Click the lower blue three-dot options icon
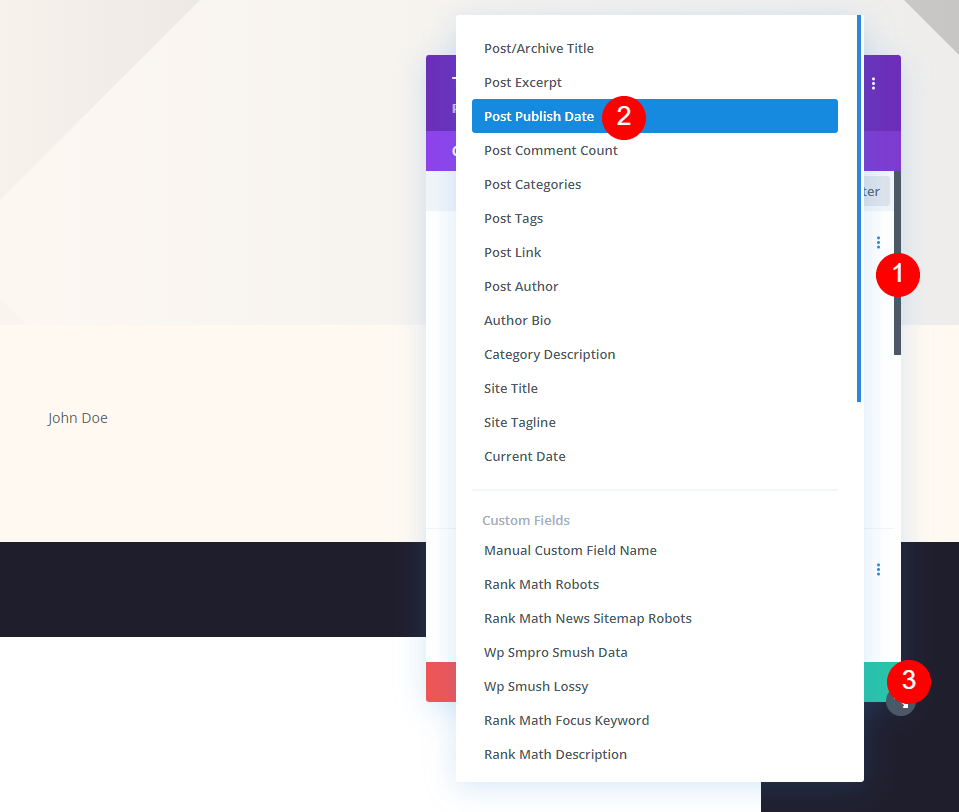 878,570
